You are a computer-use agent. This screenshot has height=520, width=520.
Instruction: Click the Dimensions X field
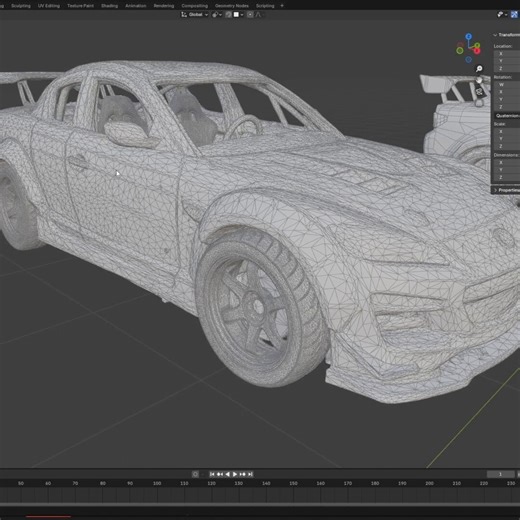(x=507, y=163)
